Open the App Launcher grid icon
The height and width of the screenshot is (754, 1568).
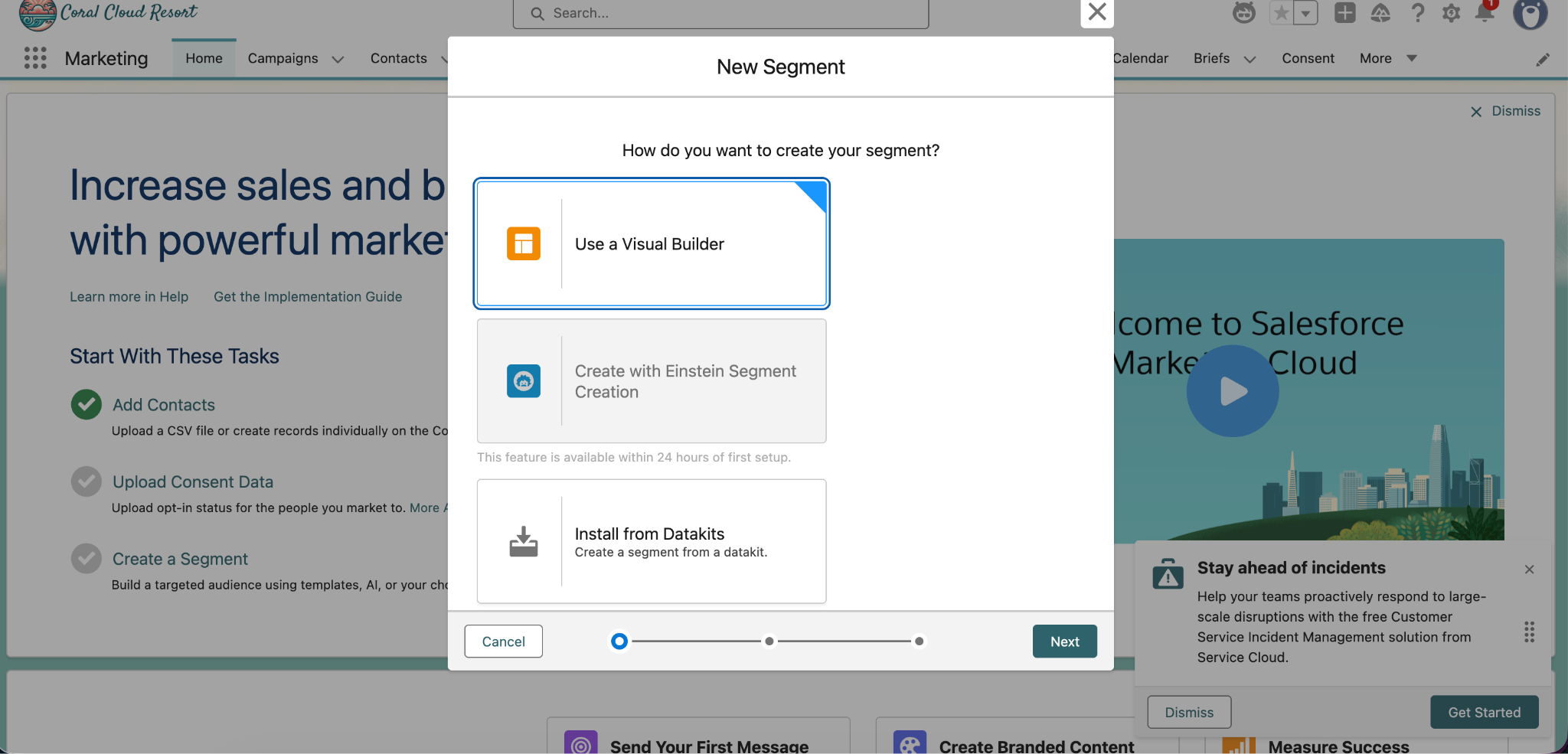[35, 58]
